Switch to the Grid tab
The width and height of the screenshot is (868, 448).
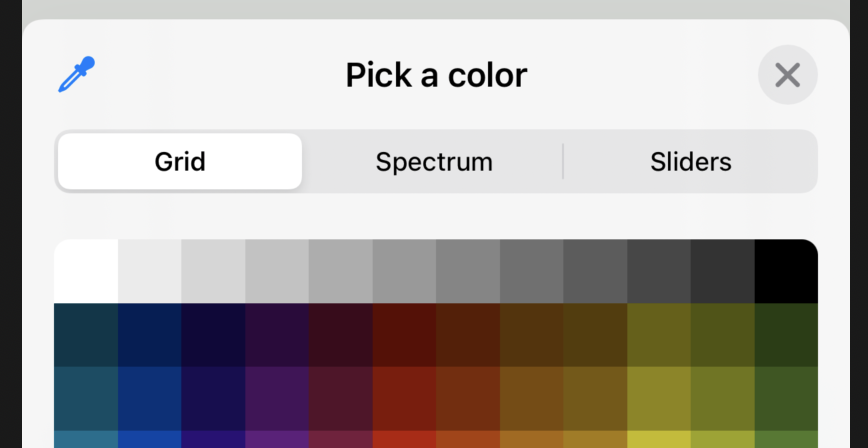point(180,161)
